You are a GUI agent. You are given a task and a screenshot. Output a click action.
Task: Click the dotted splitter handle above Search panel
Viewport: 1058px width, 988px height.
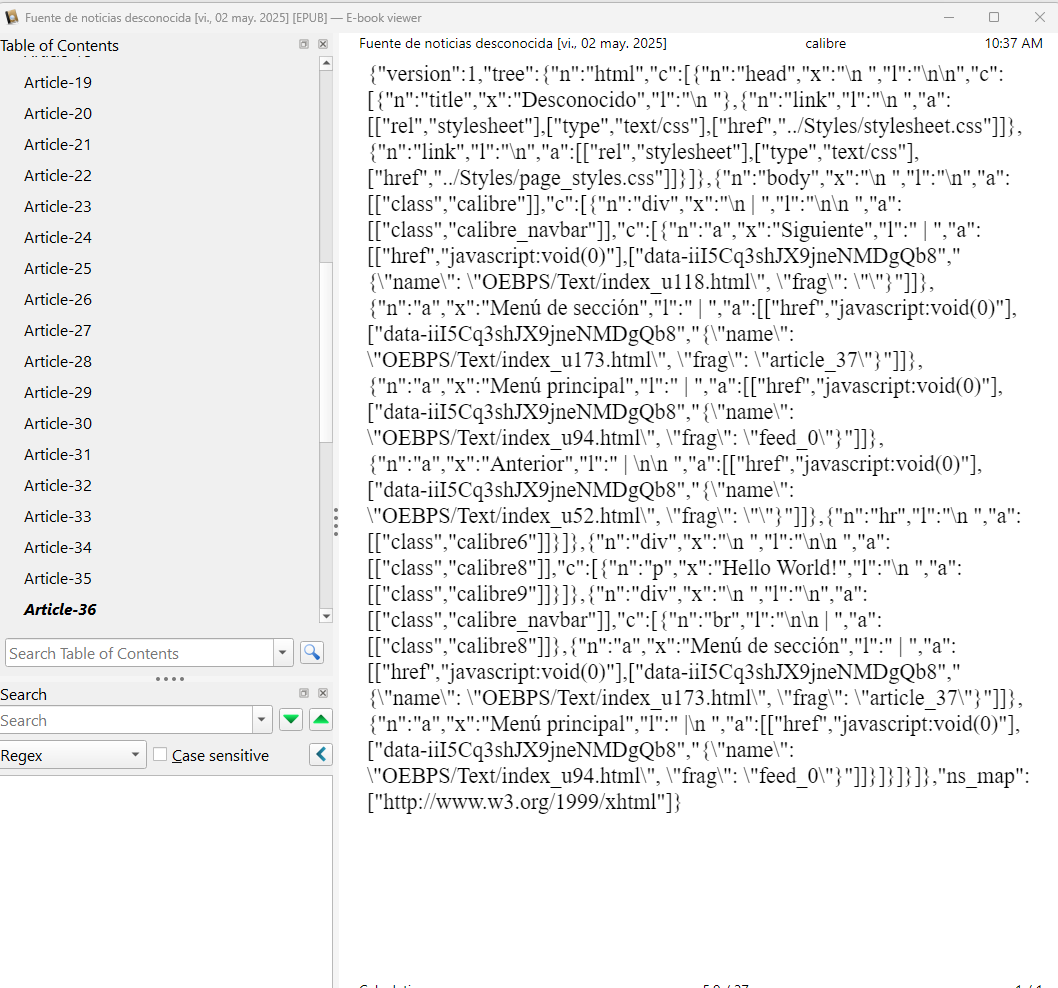170,679
